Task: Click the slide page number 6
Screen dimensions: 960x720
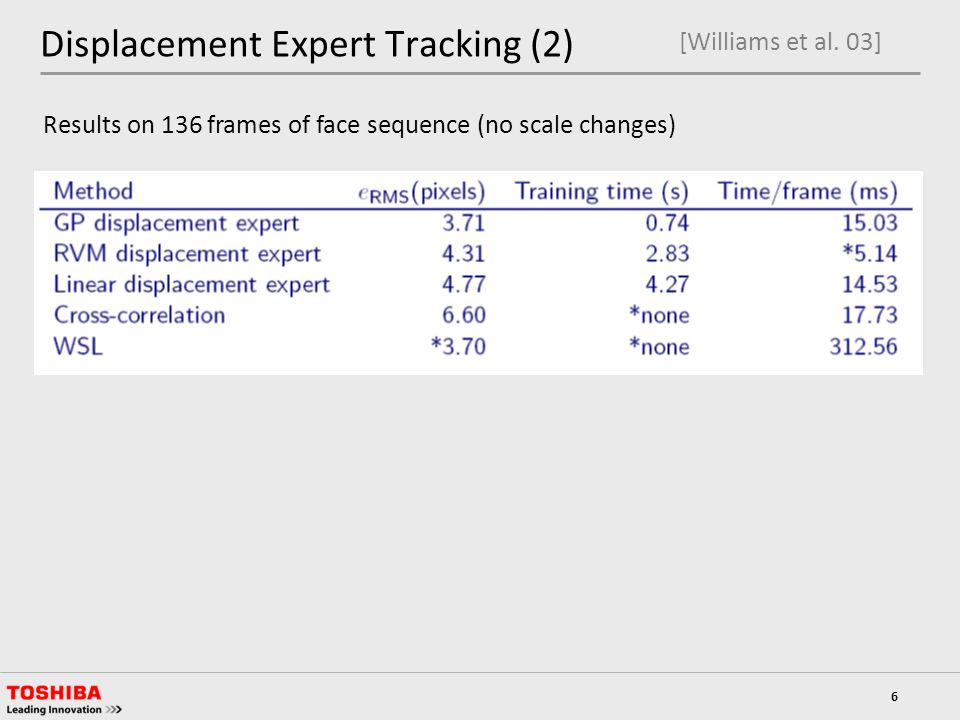Action: (x=894, y=697)
